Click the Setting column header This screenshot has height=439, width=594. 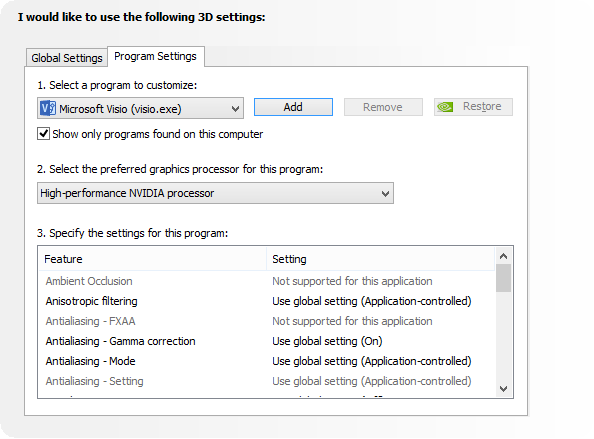381,259
